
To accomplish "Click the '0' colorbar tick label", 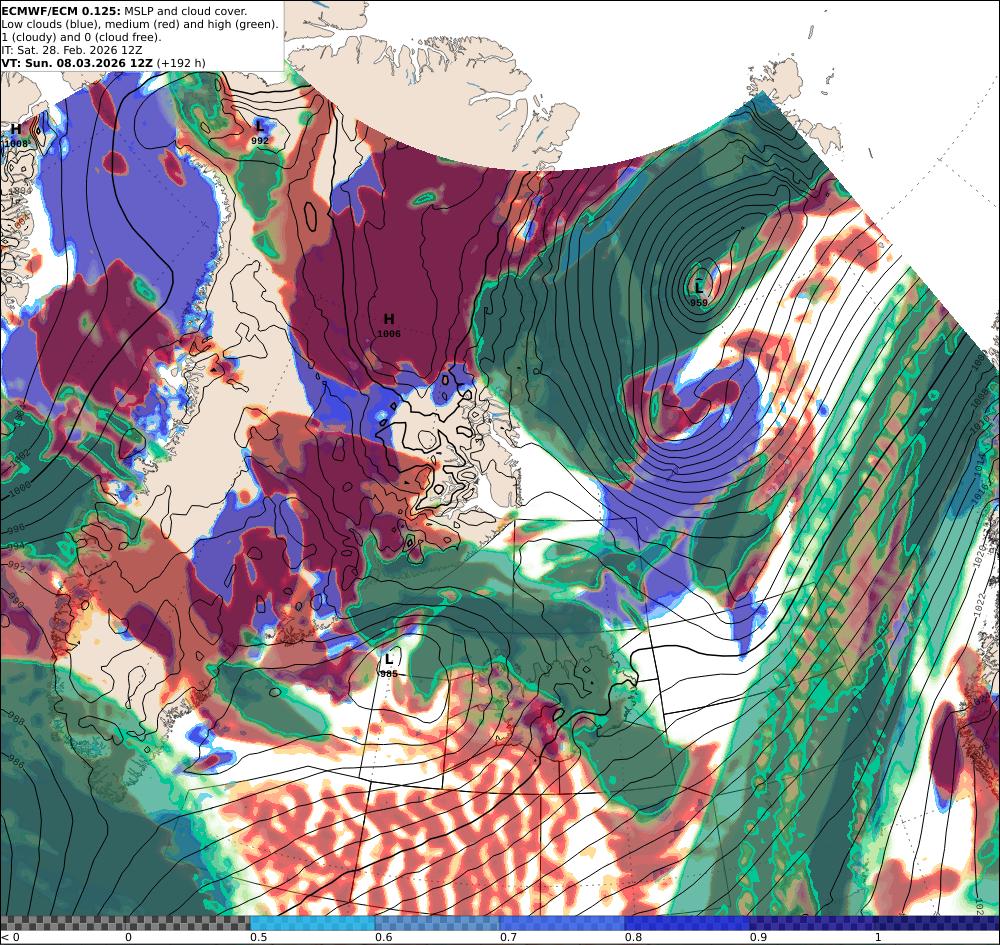I will point(128,937).
